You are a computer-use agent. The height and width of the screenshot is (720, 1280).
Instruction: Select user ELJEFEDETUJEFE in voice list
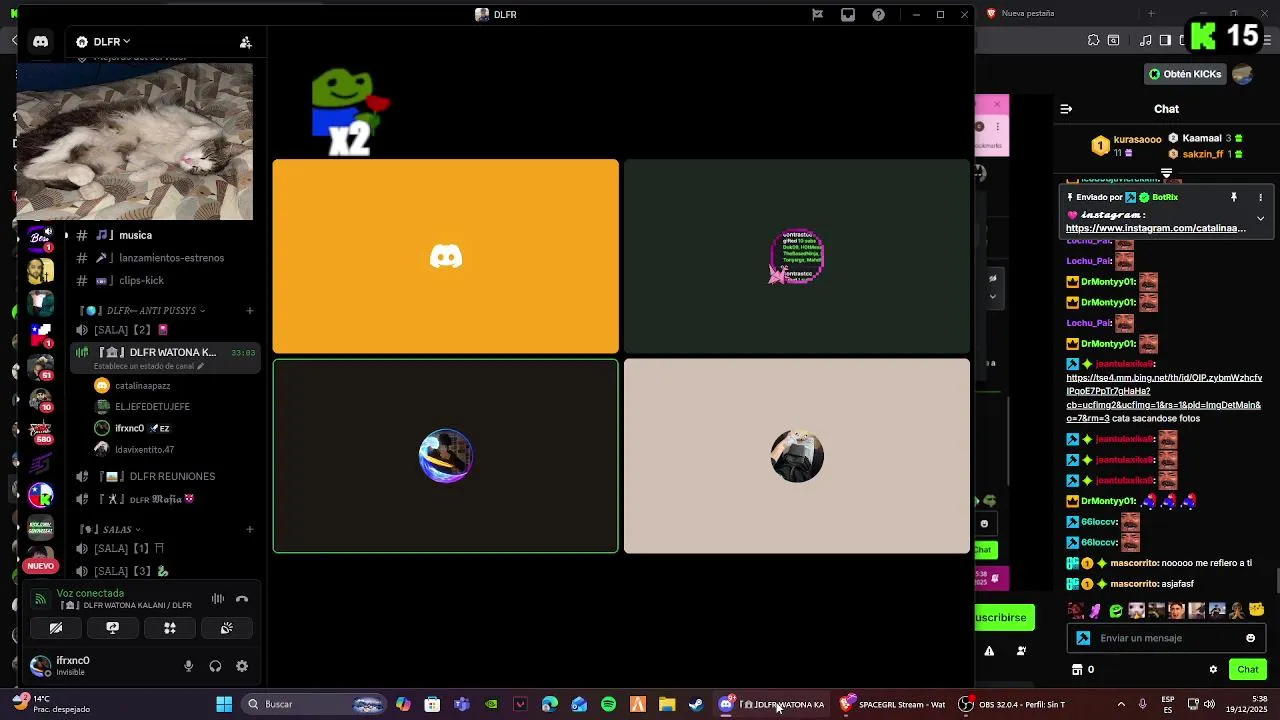[152, 407]
